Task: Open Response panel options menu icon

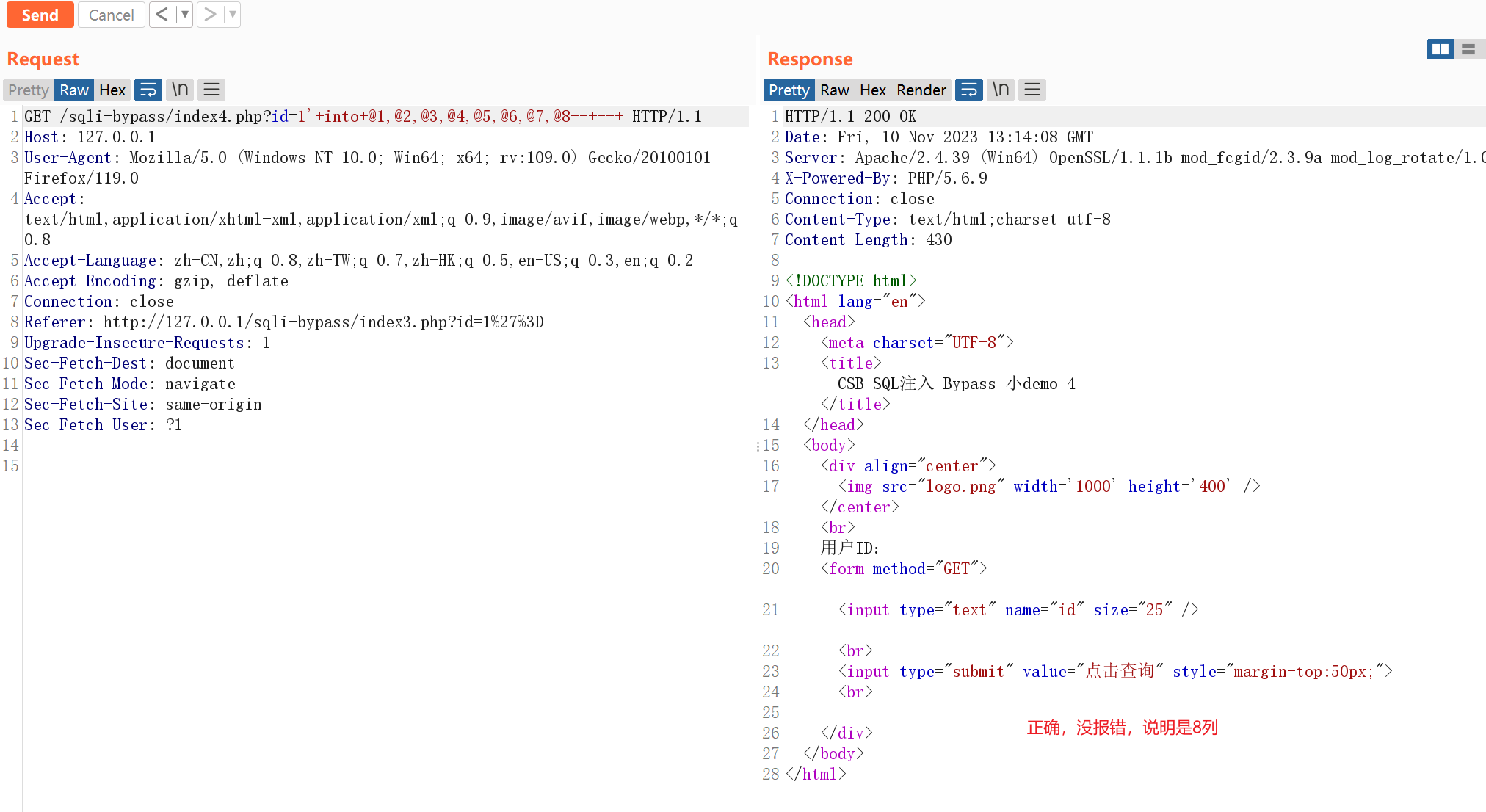Action: (1032, 90)
